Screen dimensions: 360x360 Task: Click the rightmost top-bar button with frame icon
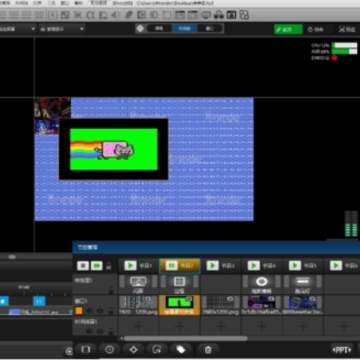click(348, 29)
